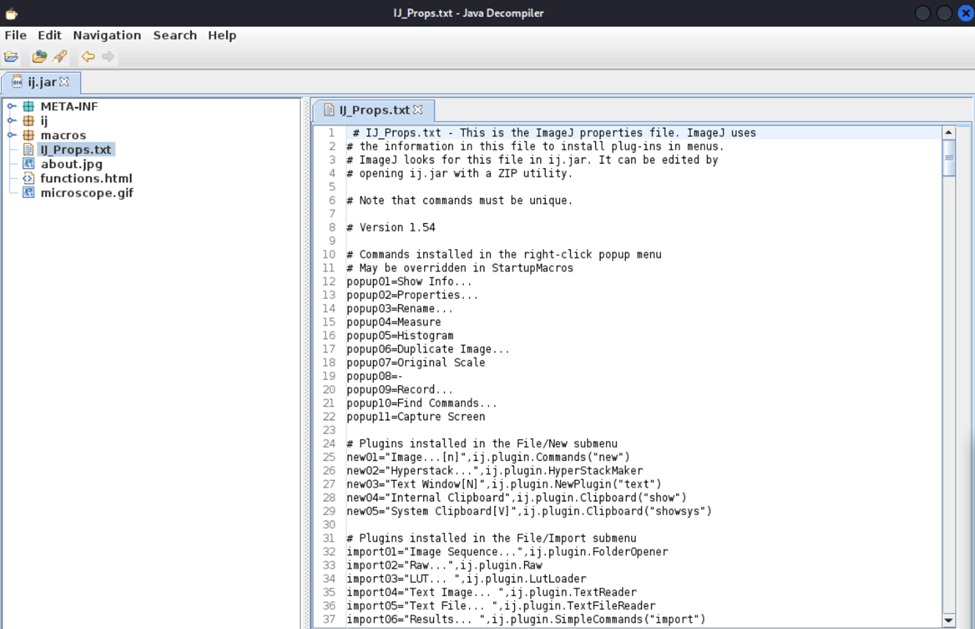Image resolution: width=975 pixels, height=629 pixels.
Task: Close the IJ_Props.txt editor tab
Action: (418, 109)
